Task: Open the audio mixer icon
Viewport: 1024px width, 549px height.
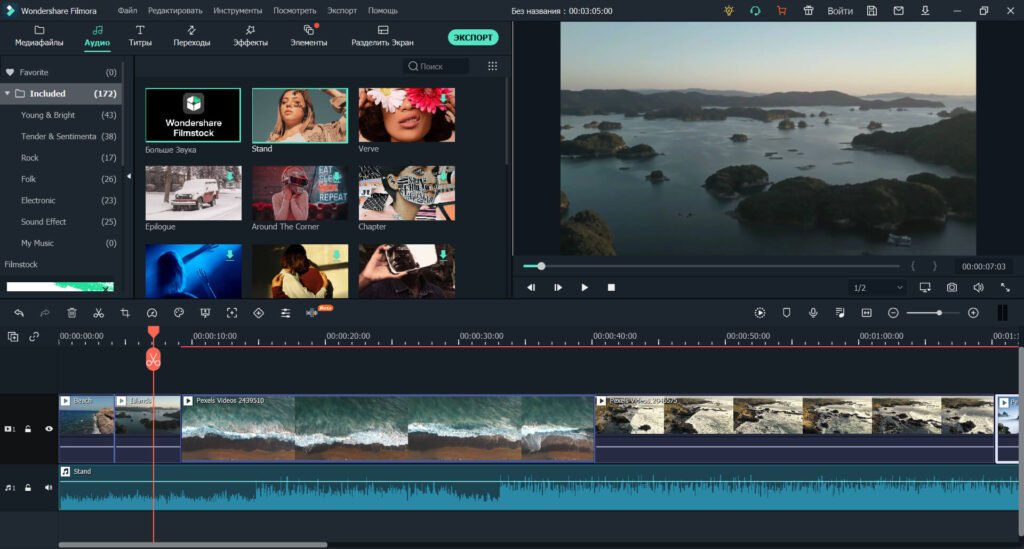Action: click(840, 313)
